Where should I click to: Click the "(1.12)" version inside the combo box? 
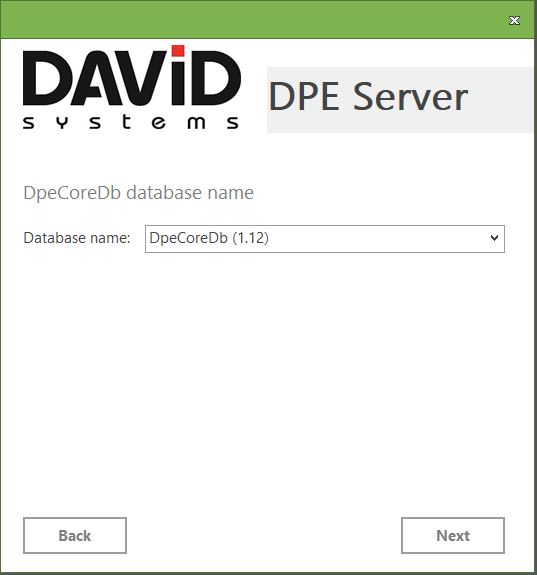click(251, 238)
